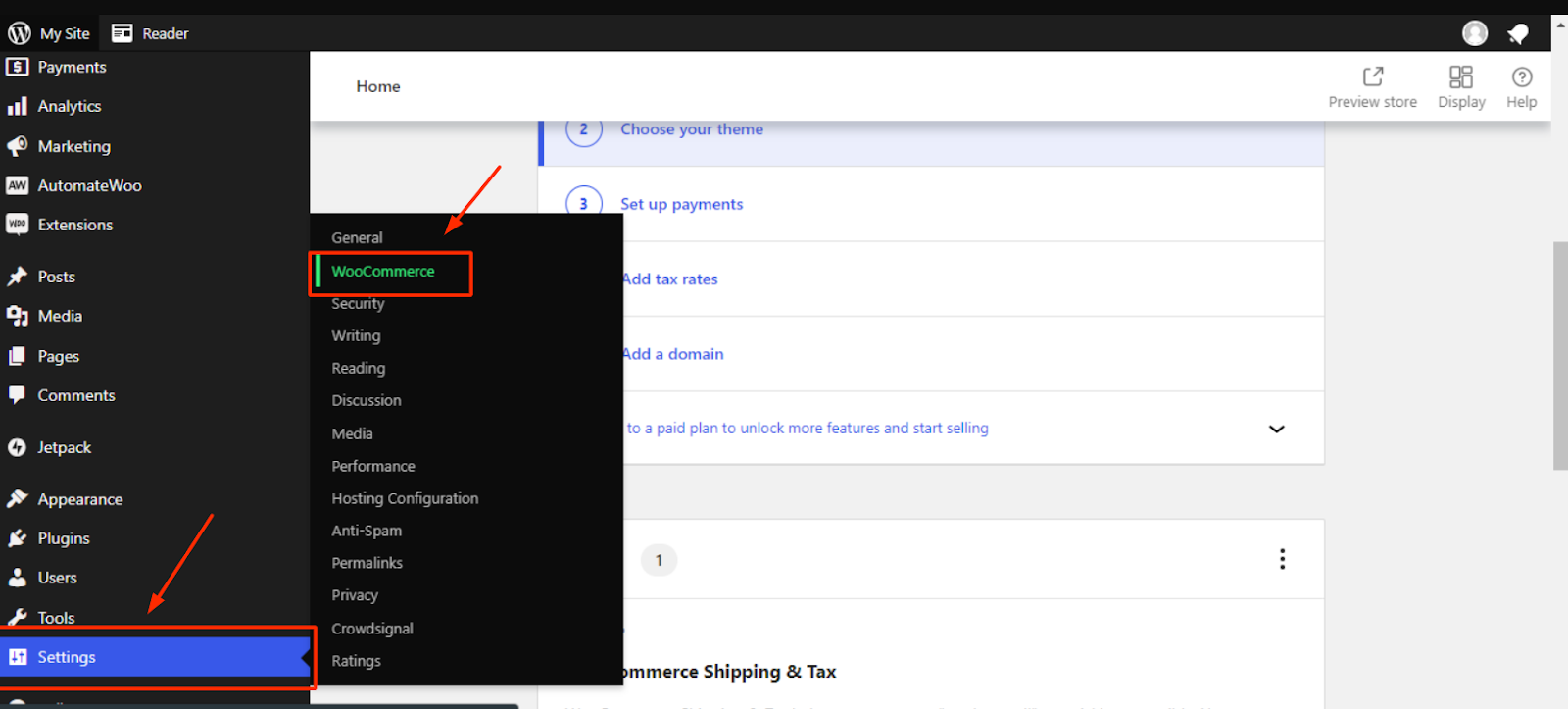Open the Add a domain step
Image resolution: width=1568 pixels, height=709 pixels.
pyautogui.click(x=673, y=354)
